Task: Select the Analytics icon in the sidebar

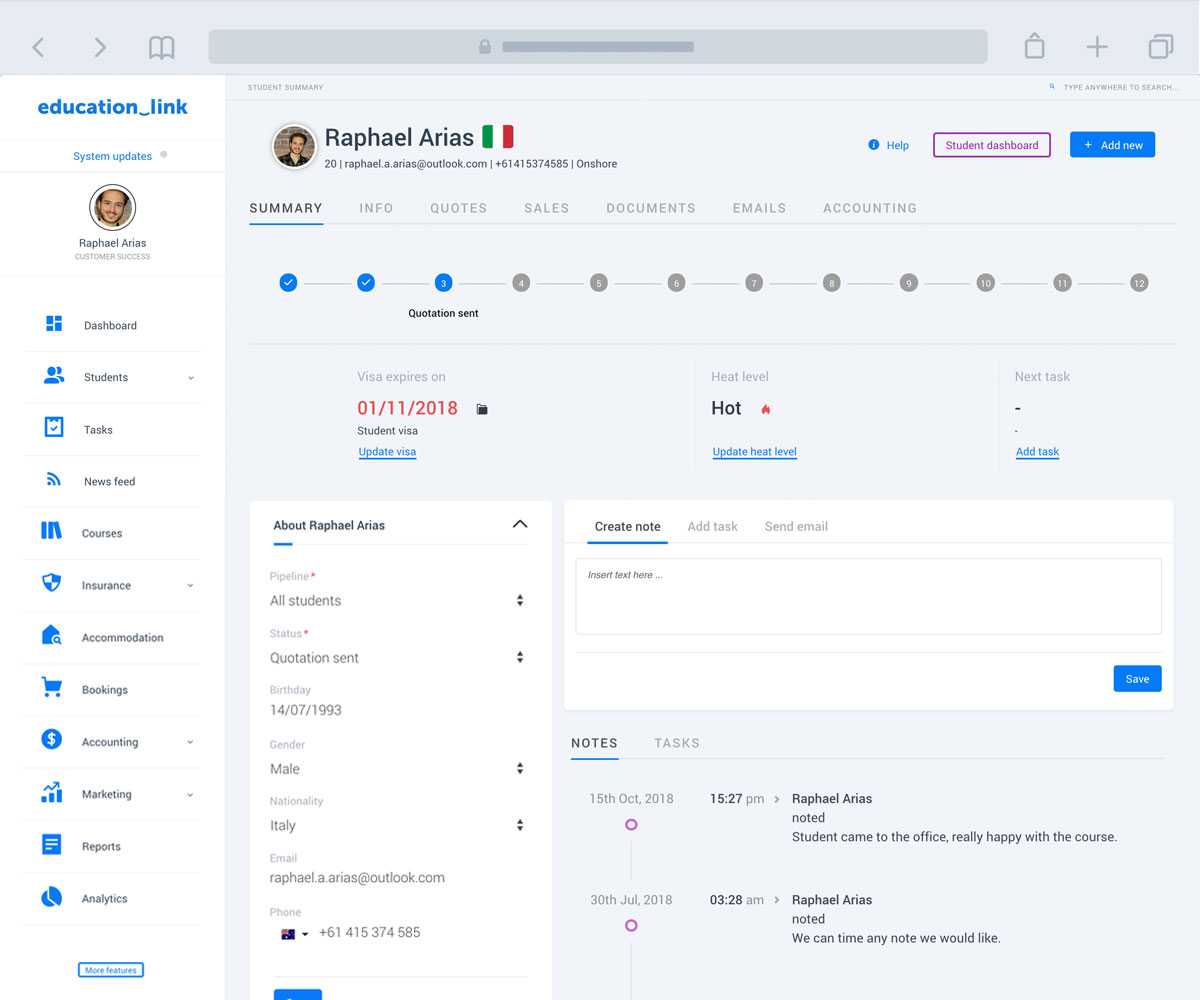Action: 52,895
